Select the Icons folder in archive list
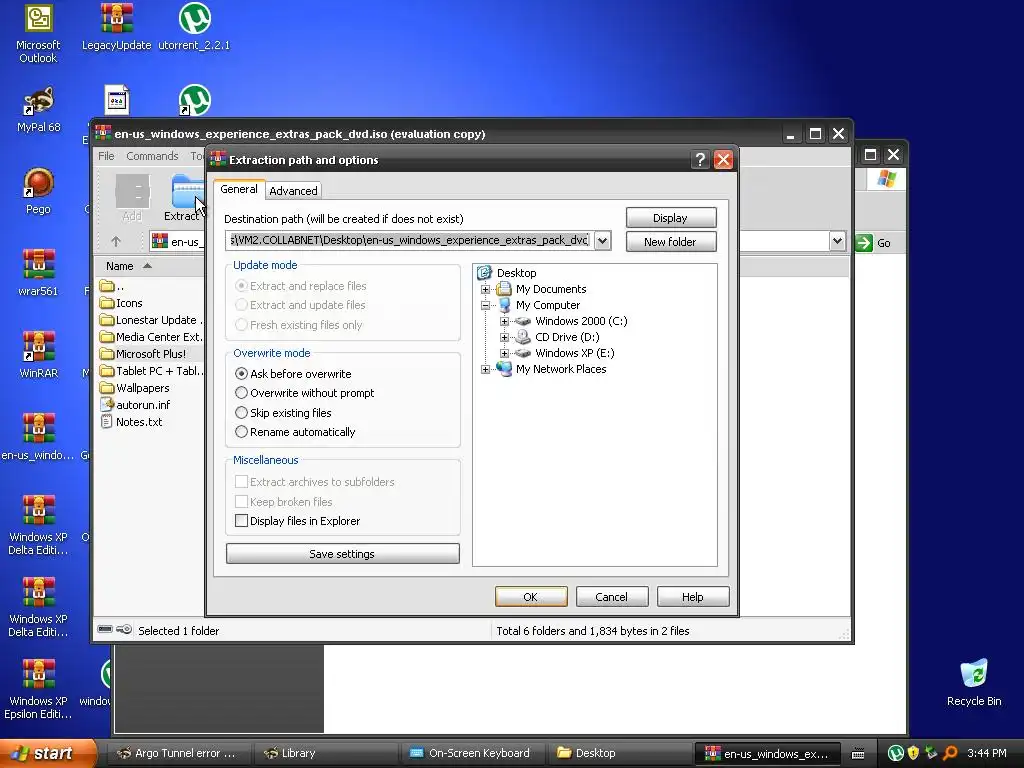 click(x=121, y=303)
